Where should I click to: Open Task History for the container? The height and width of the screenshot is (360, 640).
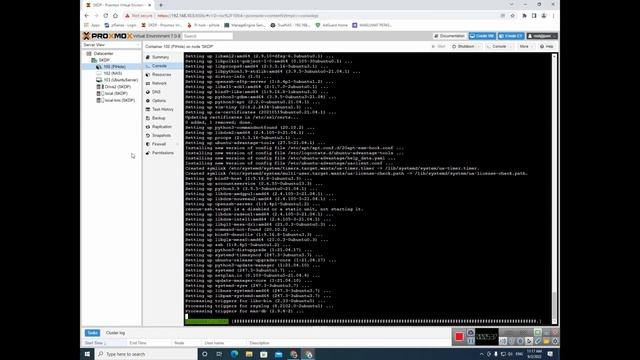pos(162,109)
